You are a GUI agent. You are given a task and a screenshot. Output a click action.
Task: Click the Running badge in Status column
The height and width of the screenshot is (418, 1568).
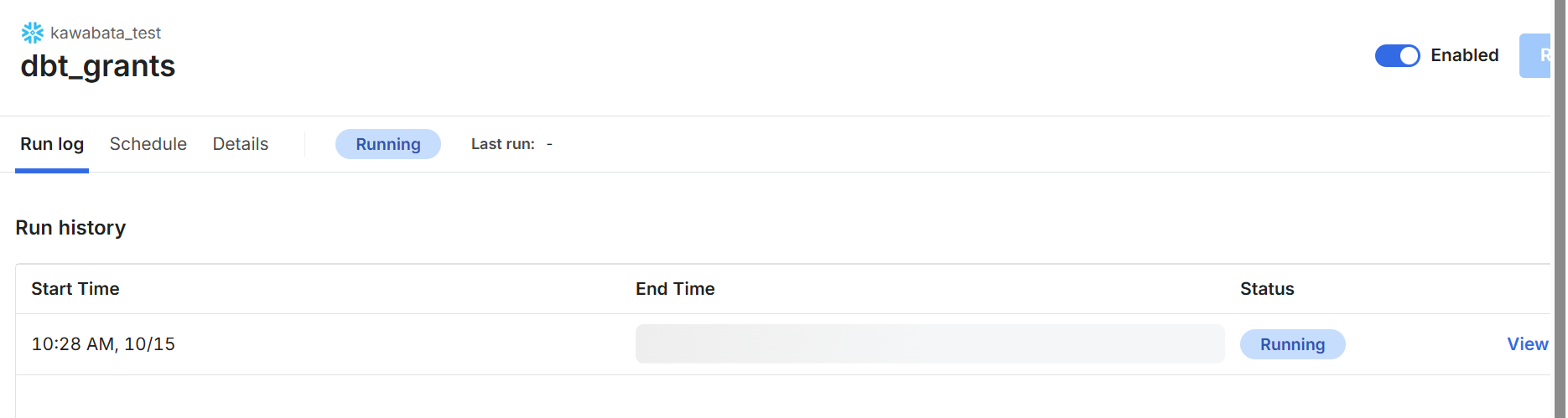1292,344
